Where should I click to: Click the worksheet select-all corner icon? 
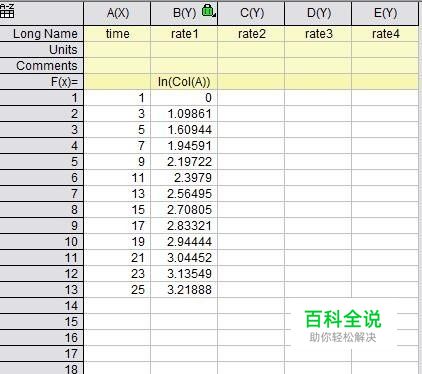[x=7, y=11]
